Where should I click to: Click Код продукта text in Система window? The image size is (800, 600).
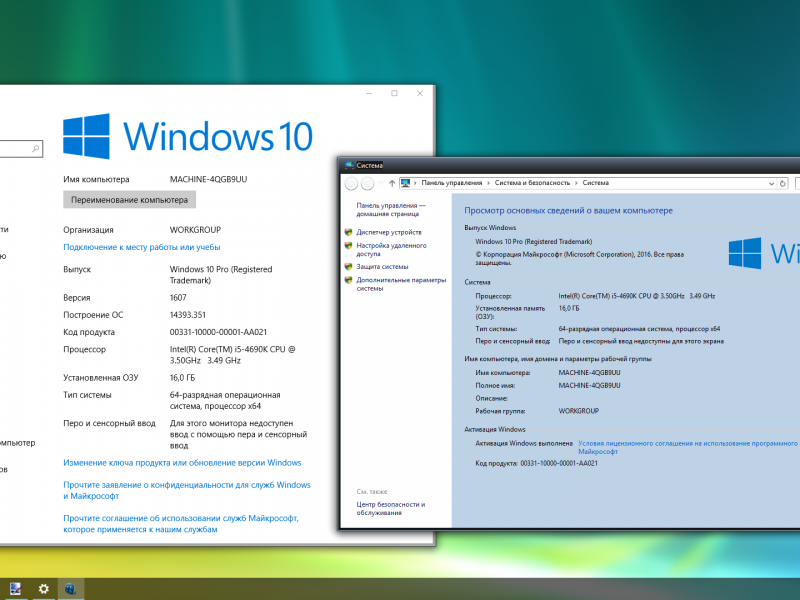coord(536,463)
